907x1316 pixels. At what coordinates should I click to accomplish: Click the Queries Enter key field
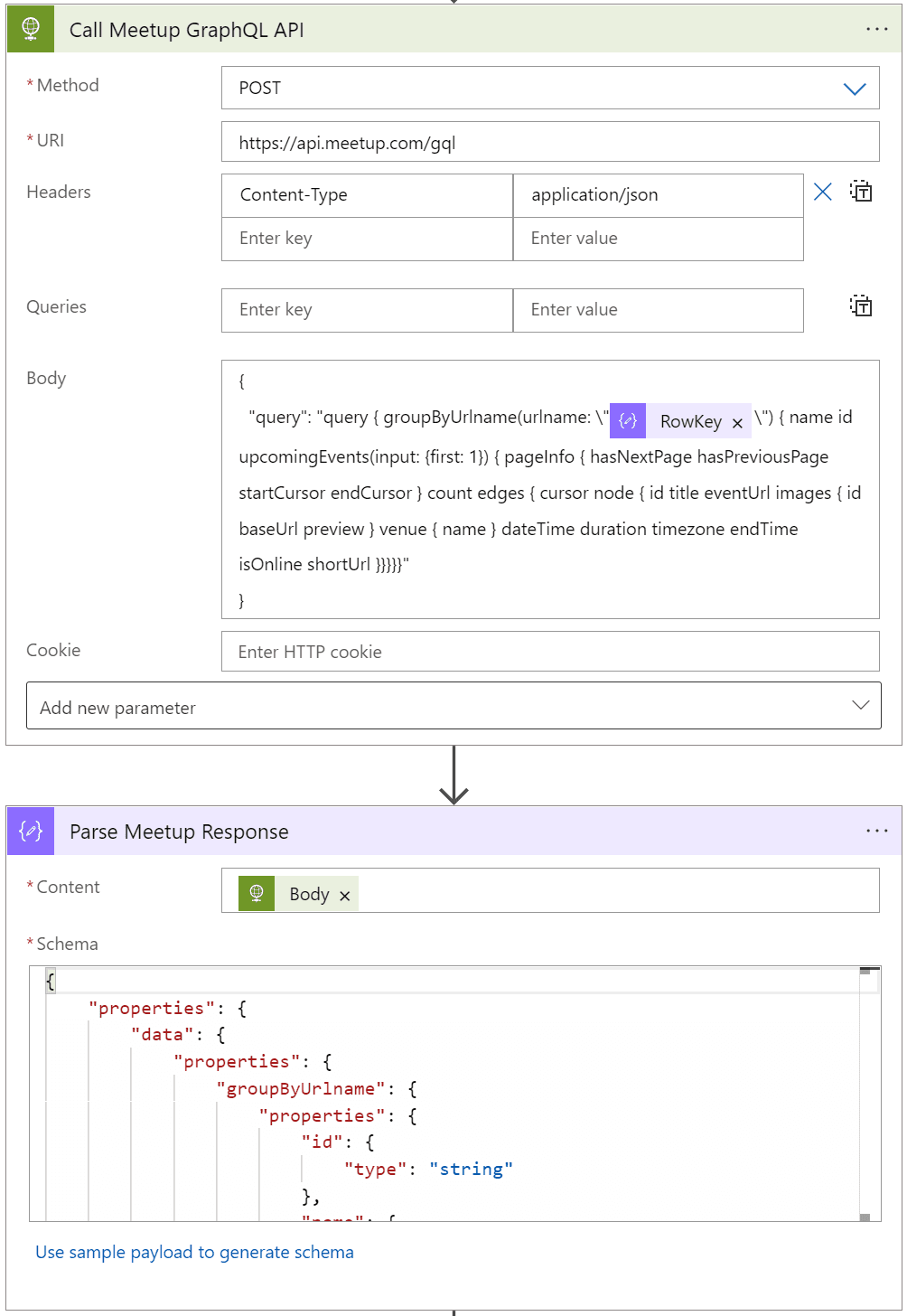tap(367, 310)
